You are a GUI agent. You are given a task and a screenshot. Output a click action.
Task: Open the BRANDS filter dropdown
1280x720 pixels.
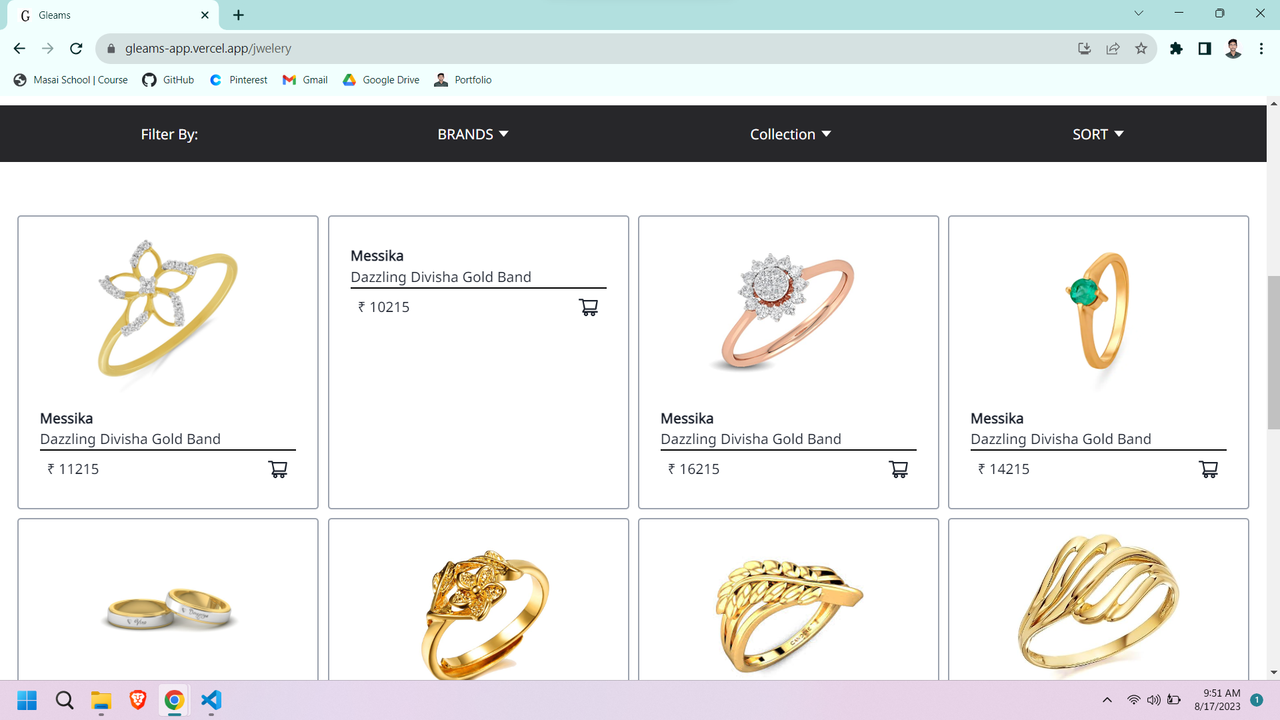[473, 134]
